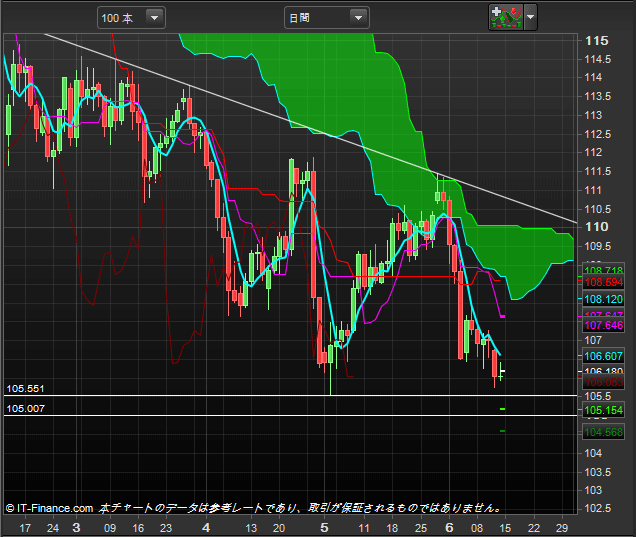This screenshot has width=636, height=537.
Task: Select the 104.568 dark green price label
Action: 604,432
